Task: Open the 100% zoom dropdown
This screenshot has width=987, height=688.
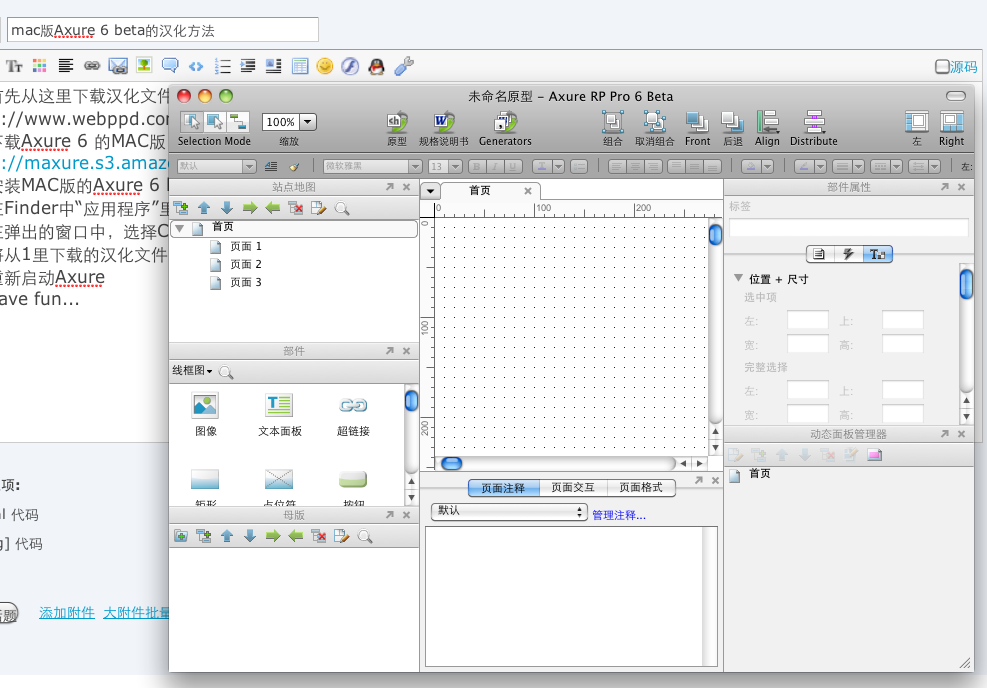Action: pos(308,121)
